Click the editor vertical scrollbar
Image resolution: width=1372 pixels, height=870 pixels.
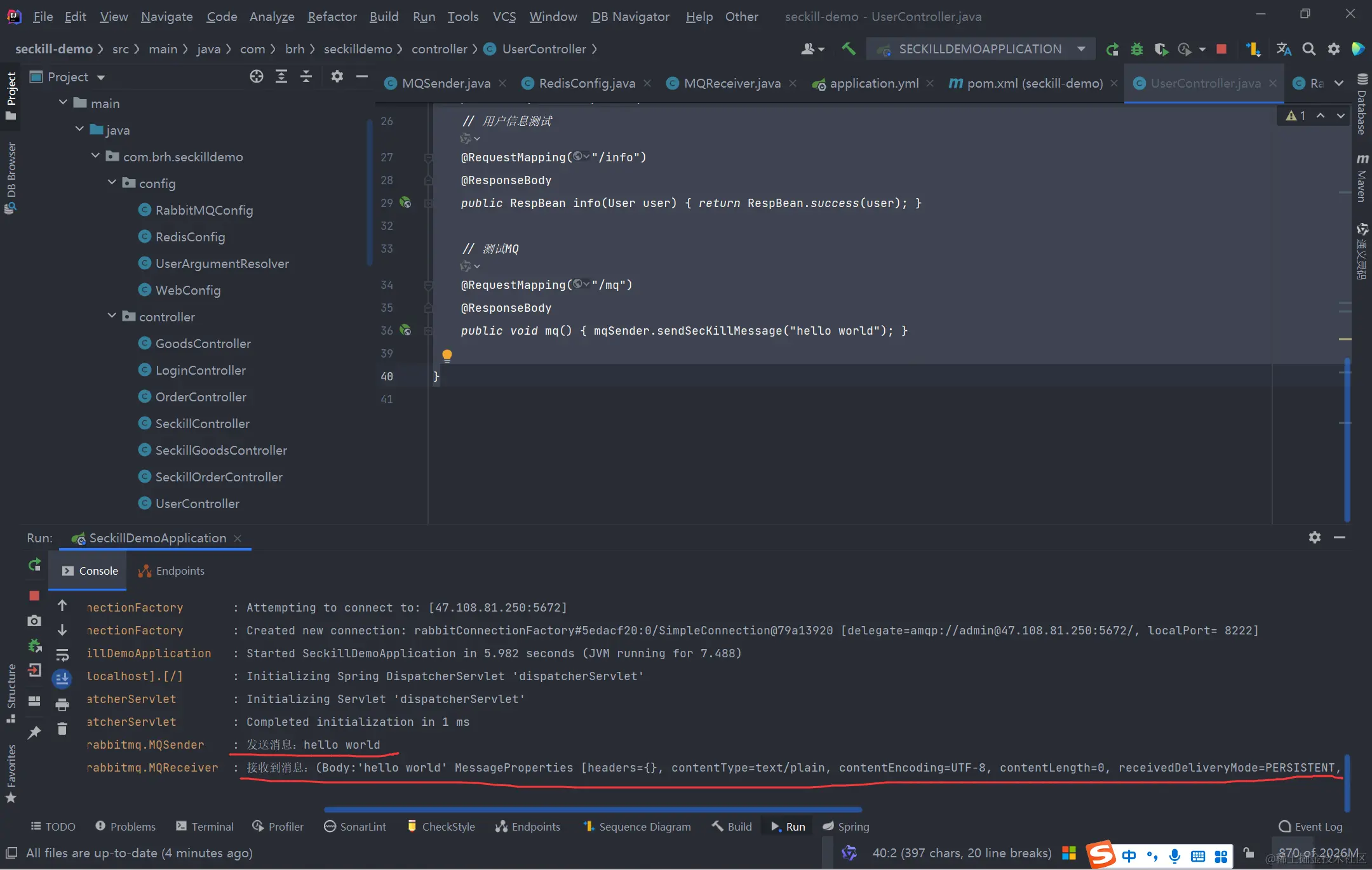[1347, 440]
